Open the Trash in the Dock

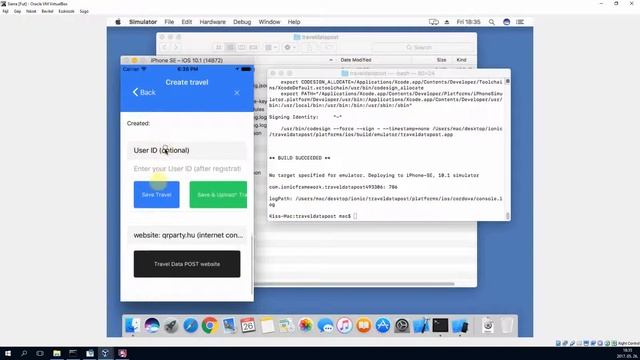click(x=507, y=325)
